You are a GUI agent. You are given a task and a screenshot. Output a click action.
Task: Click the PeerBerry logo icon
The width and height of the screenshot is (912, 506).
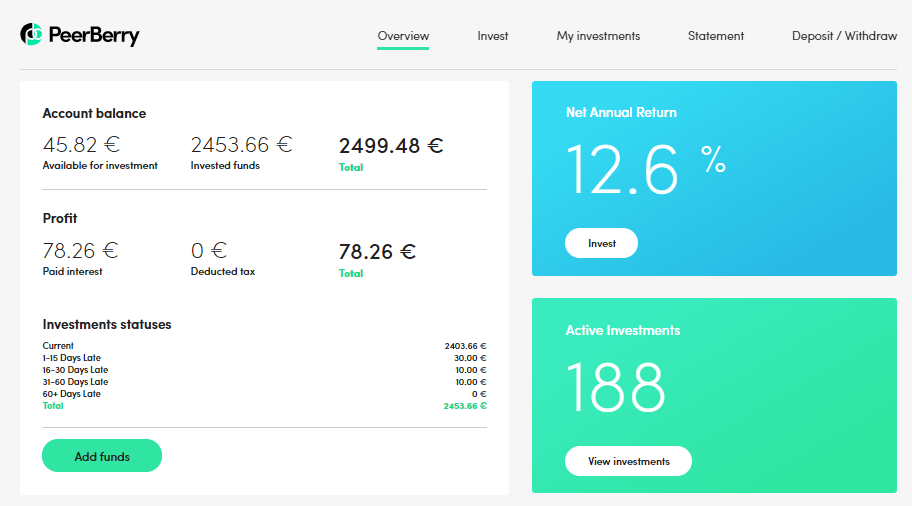tap(31, 35)
